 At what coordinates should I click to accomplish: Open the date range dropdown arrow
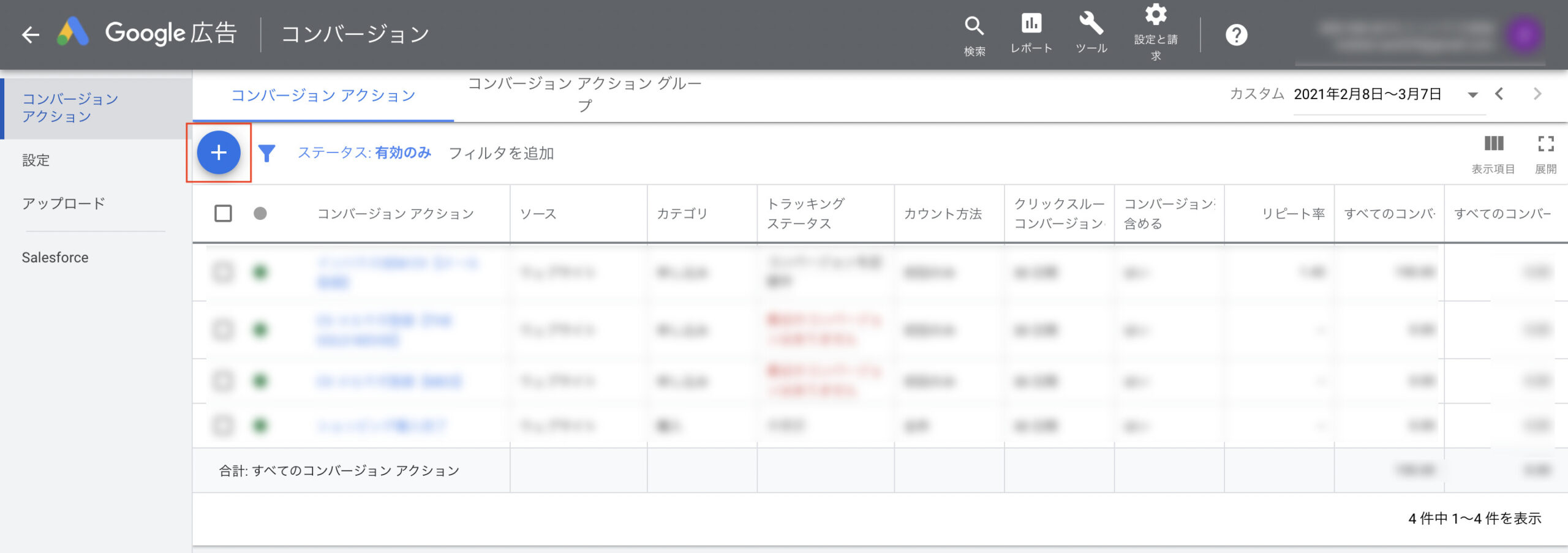[x=1473, y=94]
